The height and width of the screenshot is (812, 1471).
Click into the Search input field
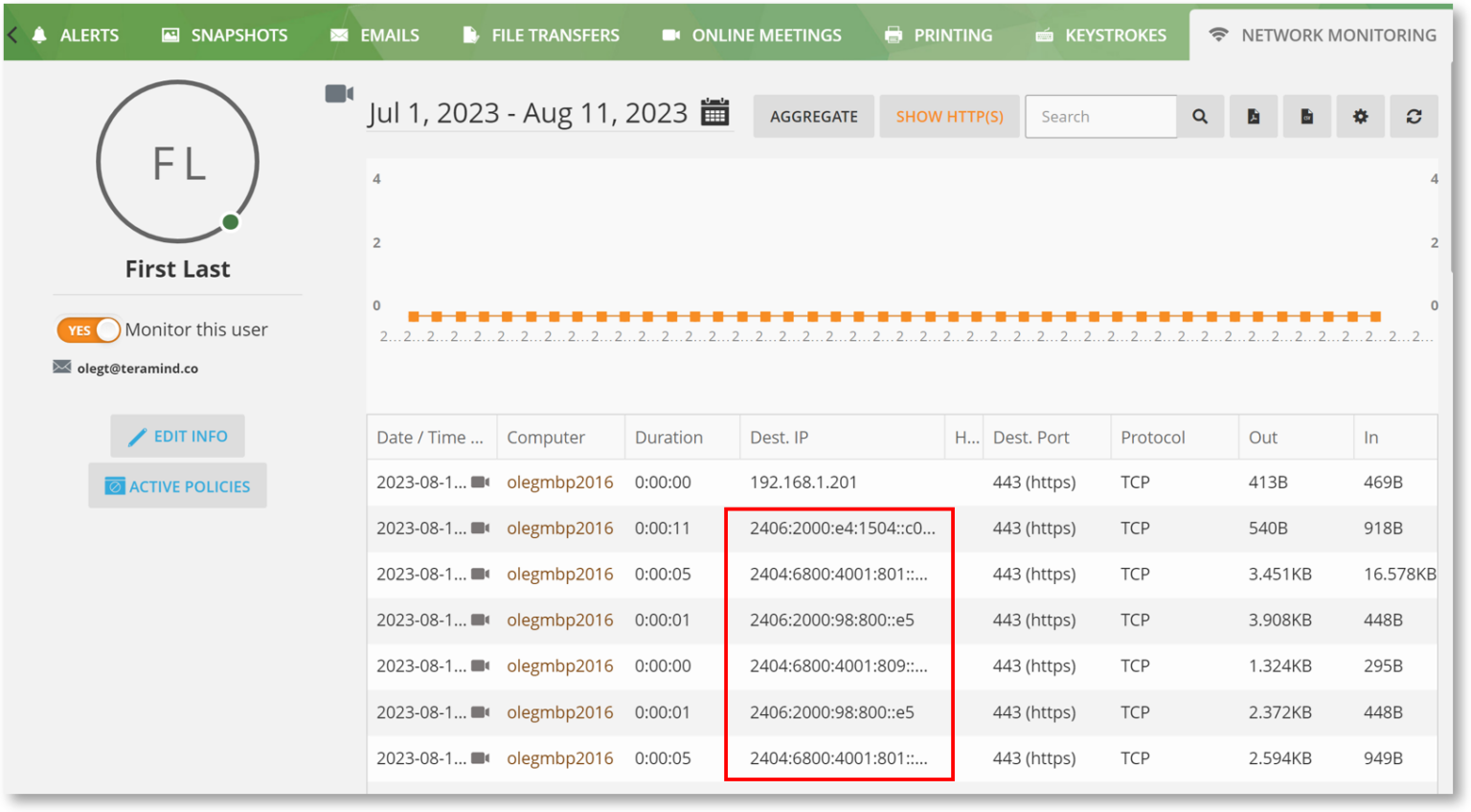(1100, 117)
